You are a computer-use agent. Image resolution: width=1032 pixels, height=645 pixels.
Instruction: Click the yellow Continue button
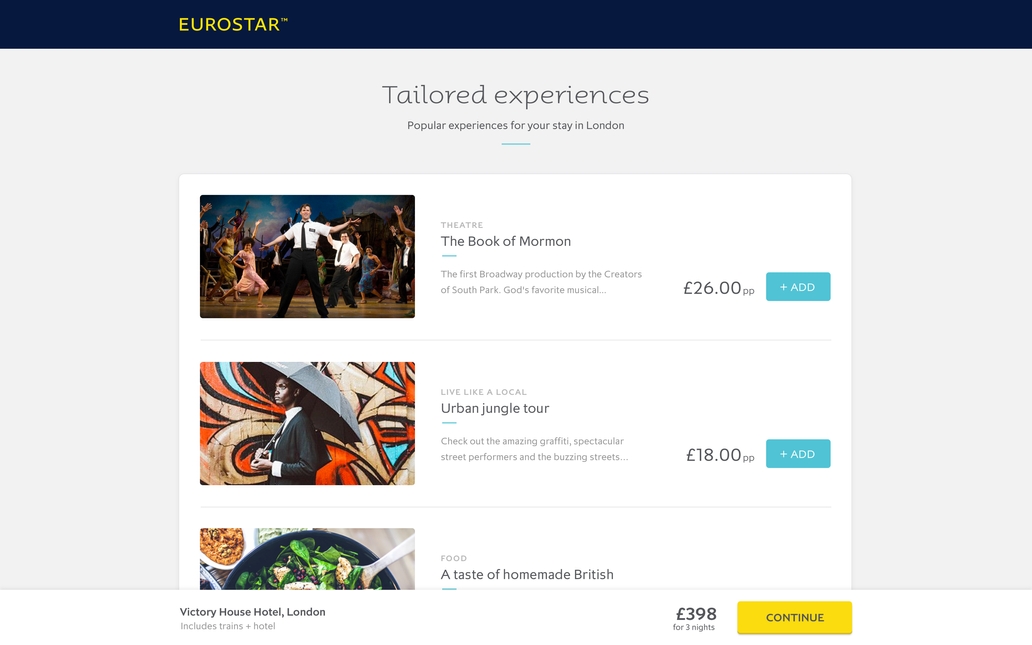[x=794, y=617]
